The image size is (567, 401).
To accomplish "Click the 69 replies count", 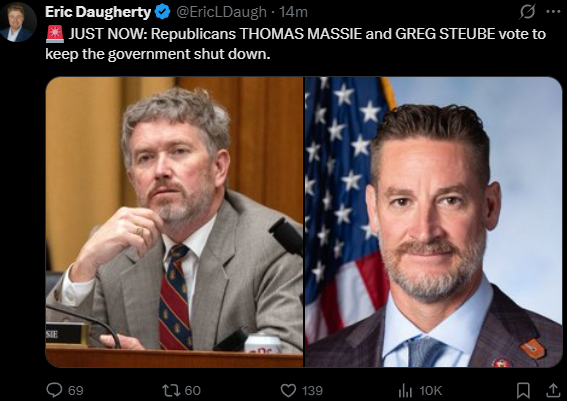I will 76,391.
